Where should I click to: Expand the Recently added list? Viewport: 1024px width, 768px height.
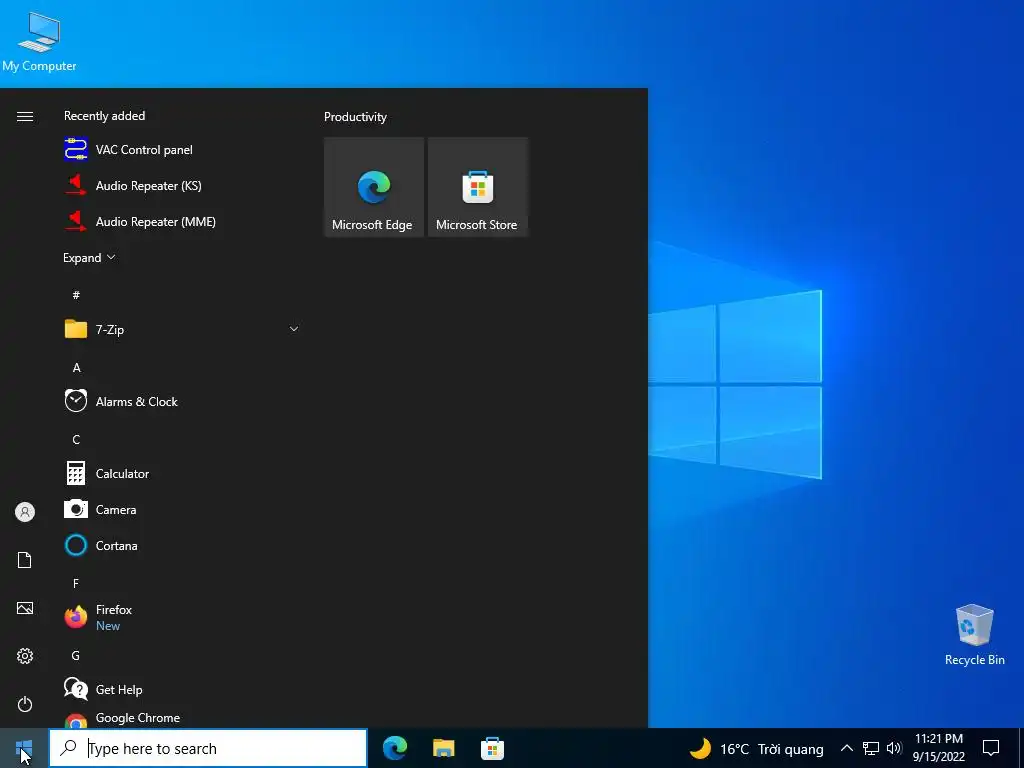click(x=89, y=257)
